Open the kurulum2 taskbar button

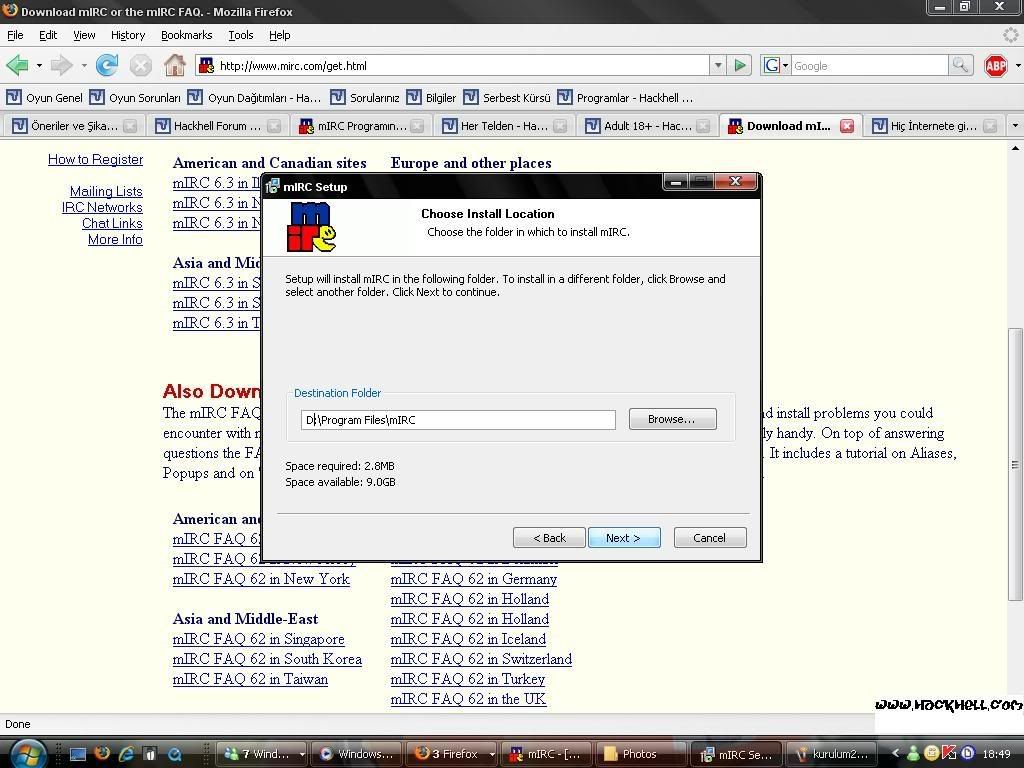(x=829, y=754)
